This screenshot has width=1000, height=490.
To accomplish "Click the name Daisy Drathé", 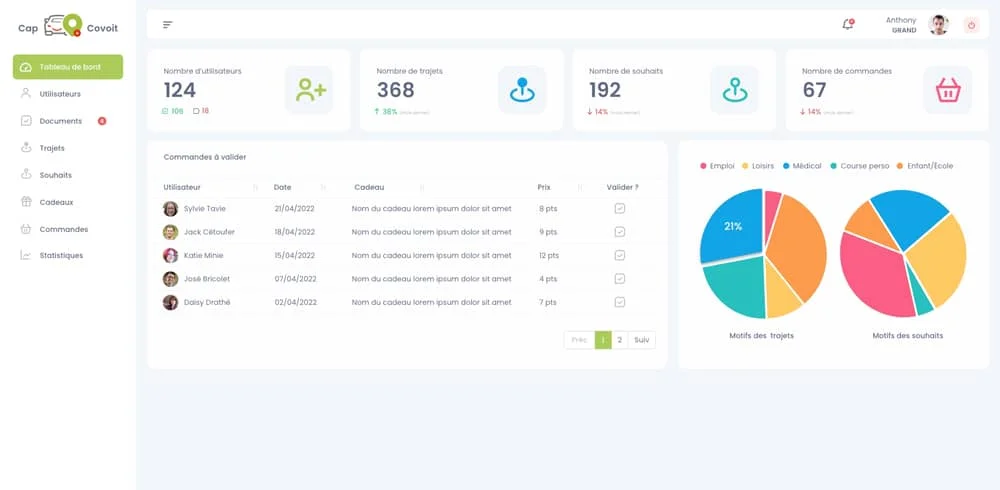I will (207, 302).
